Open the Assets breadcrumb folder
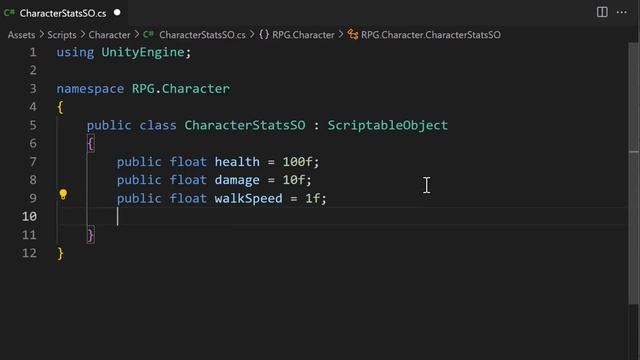 [21, 35]
